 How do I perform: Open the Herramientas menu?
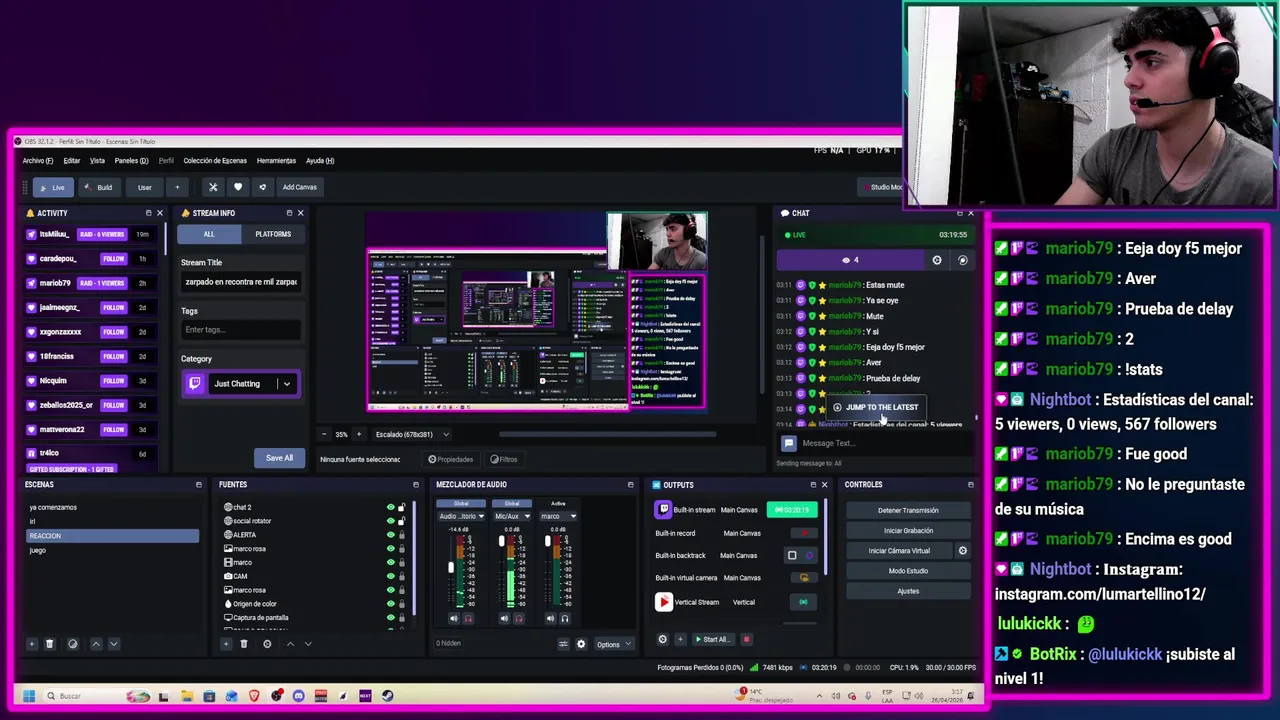pos(276,160)
